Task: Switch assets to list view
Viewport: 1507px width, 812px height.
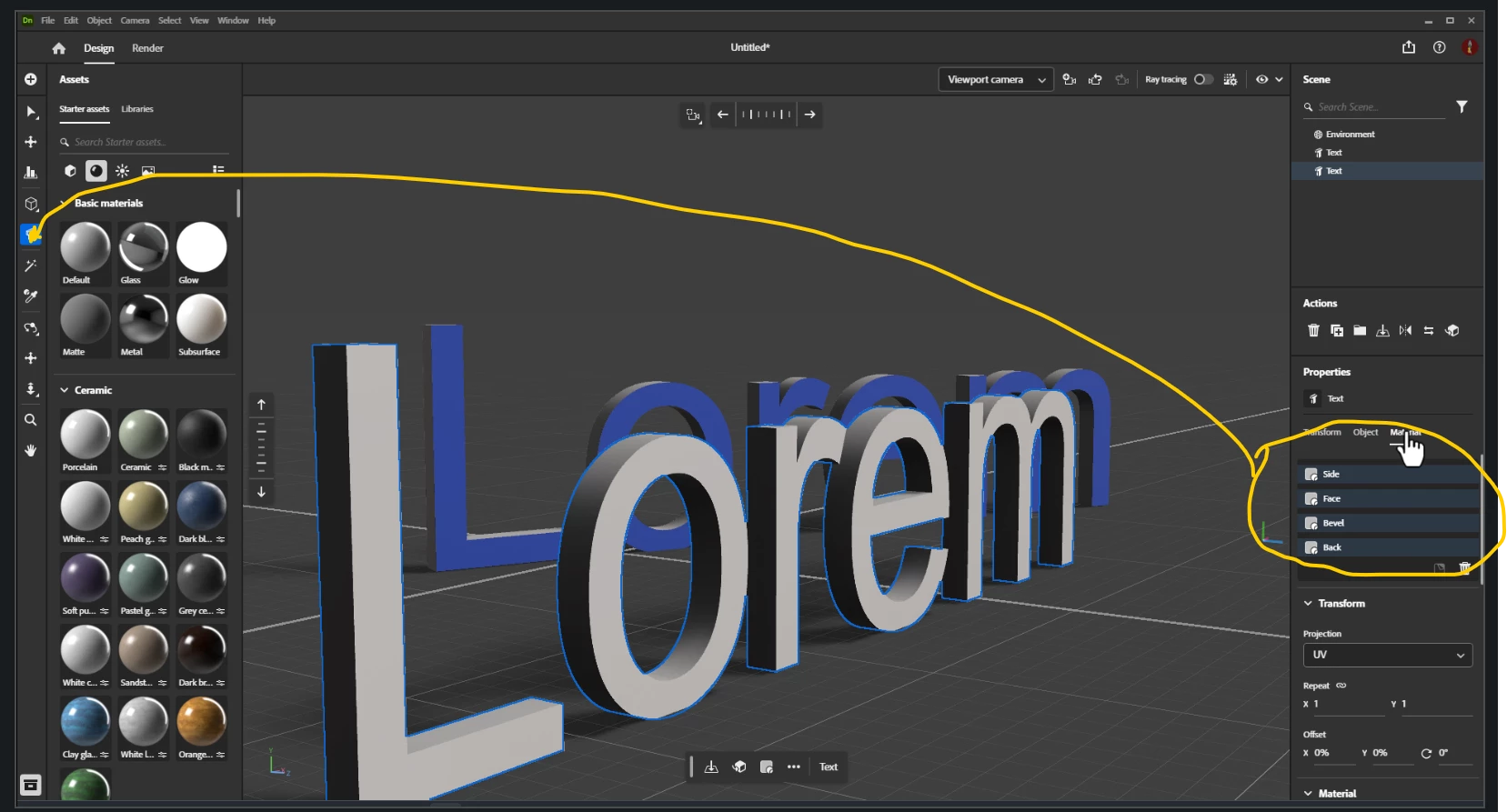Action: [218, 169]
